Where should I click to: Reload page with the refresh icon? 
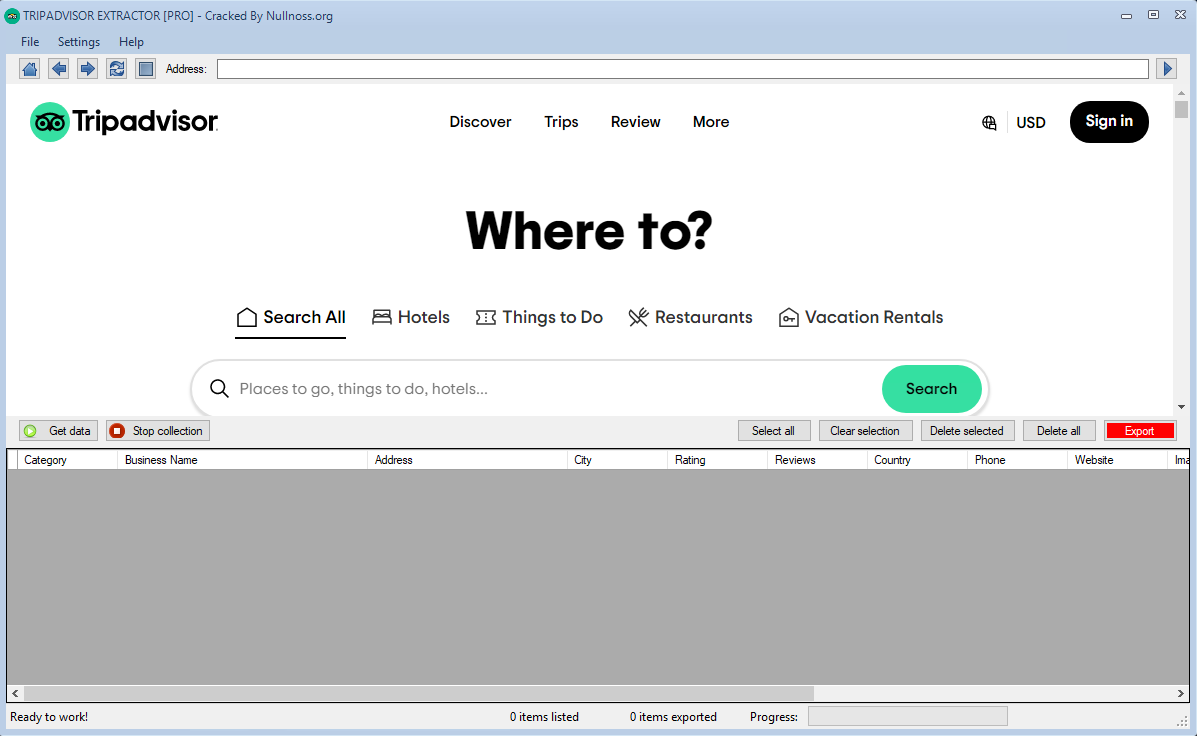tap(117, 69)
